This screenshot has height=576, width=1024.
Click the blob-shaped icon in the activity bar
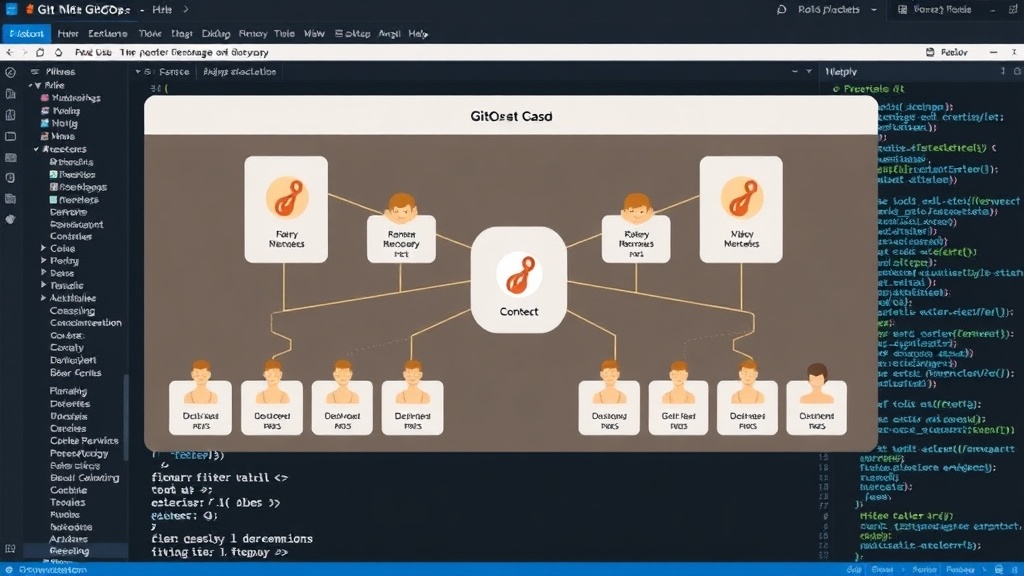click(x=10, y=219)
